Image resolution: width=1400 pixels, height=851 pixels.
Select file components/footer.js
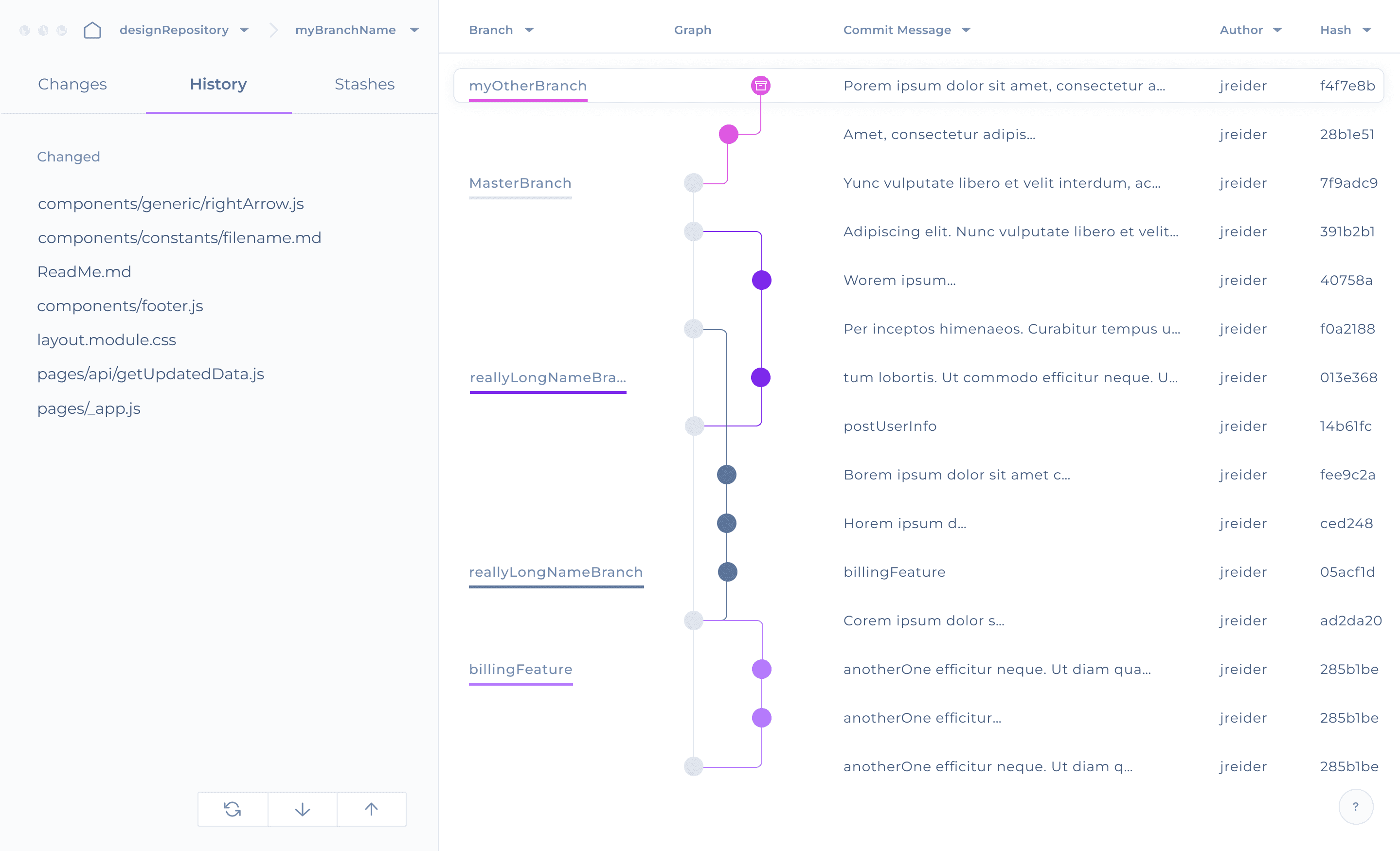[x=120, y=306]
